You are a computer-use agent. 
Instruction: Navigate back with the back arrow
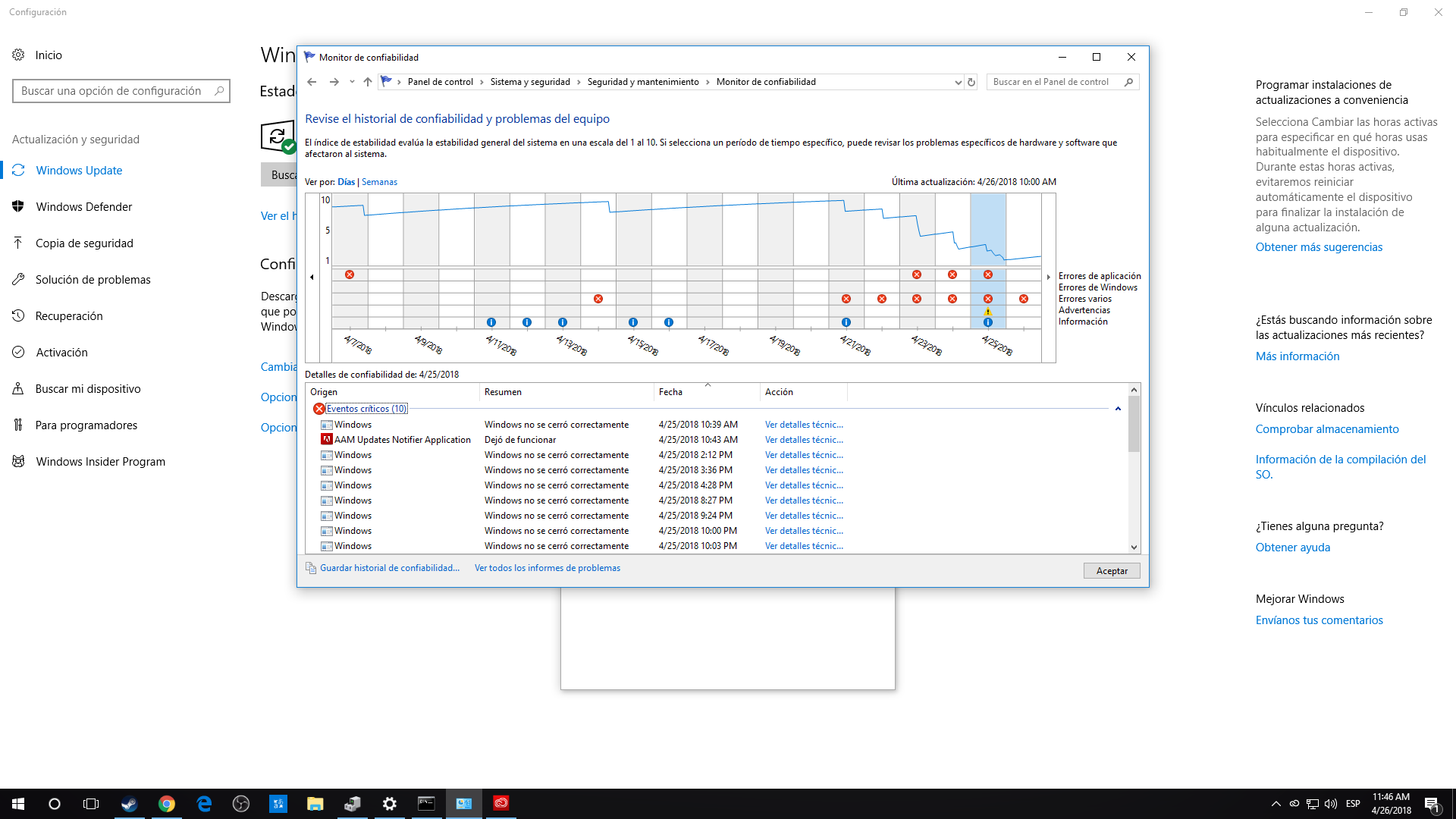[312, 82]
